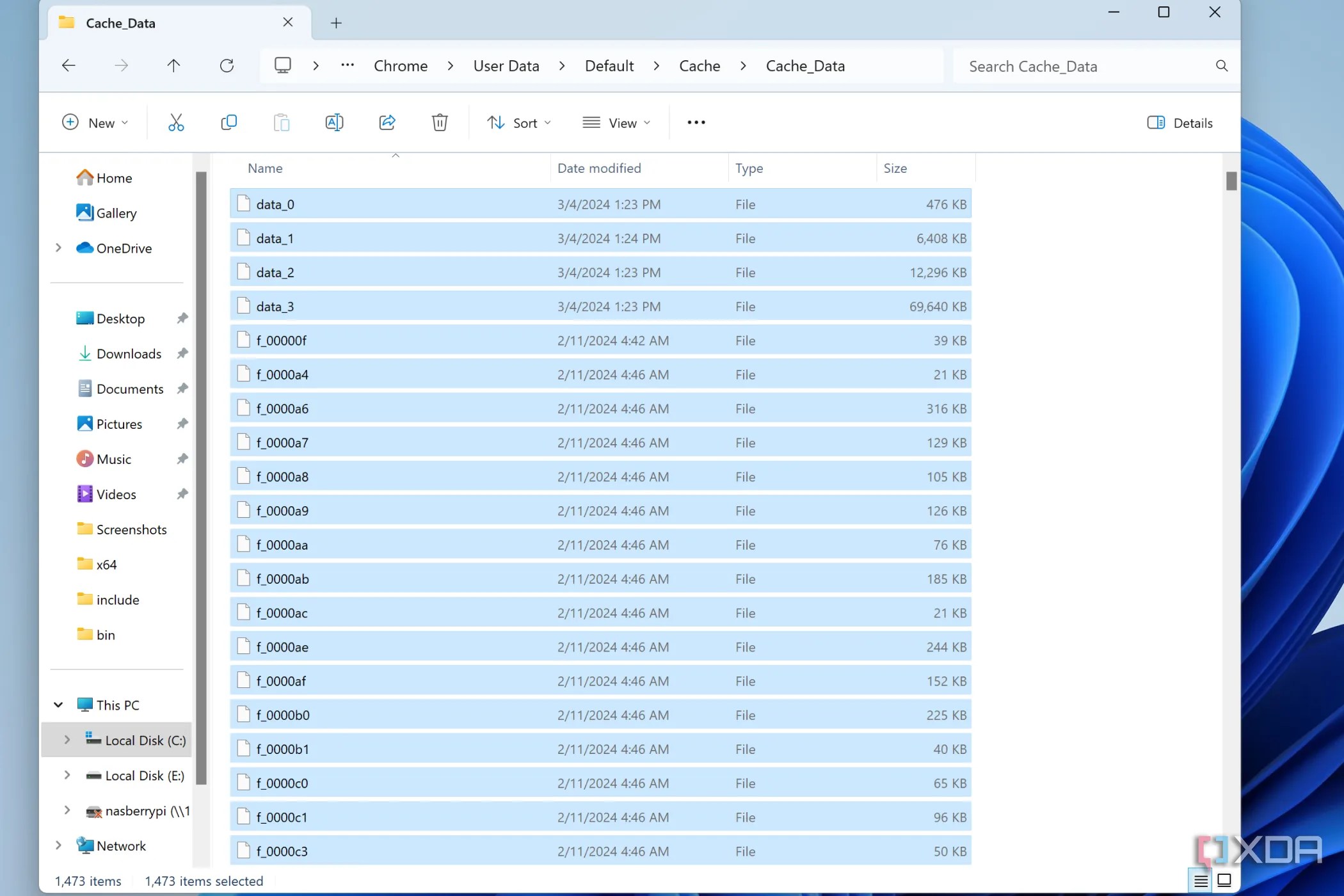
Task: Navigate back with the left arrow
Action: tap(68, 66)
